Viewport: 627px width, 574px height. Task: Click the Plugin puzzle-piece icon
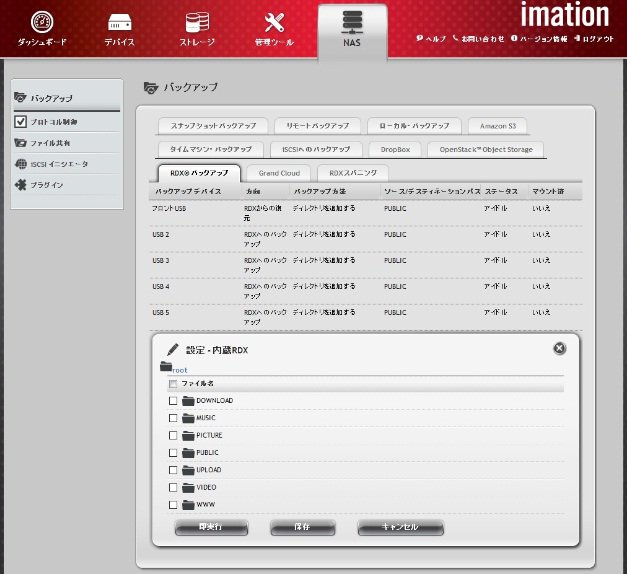[x=20, y=185]
